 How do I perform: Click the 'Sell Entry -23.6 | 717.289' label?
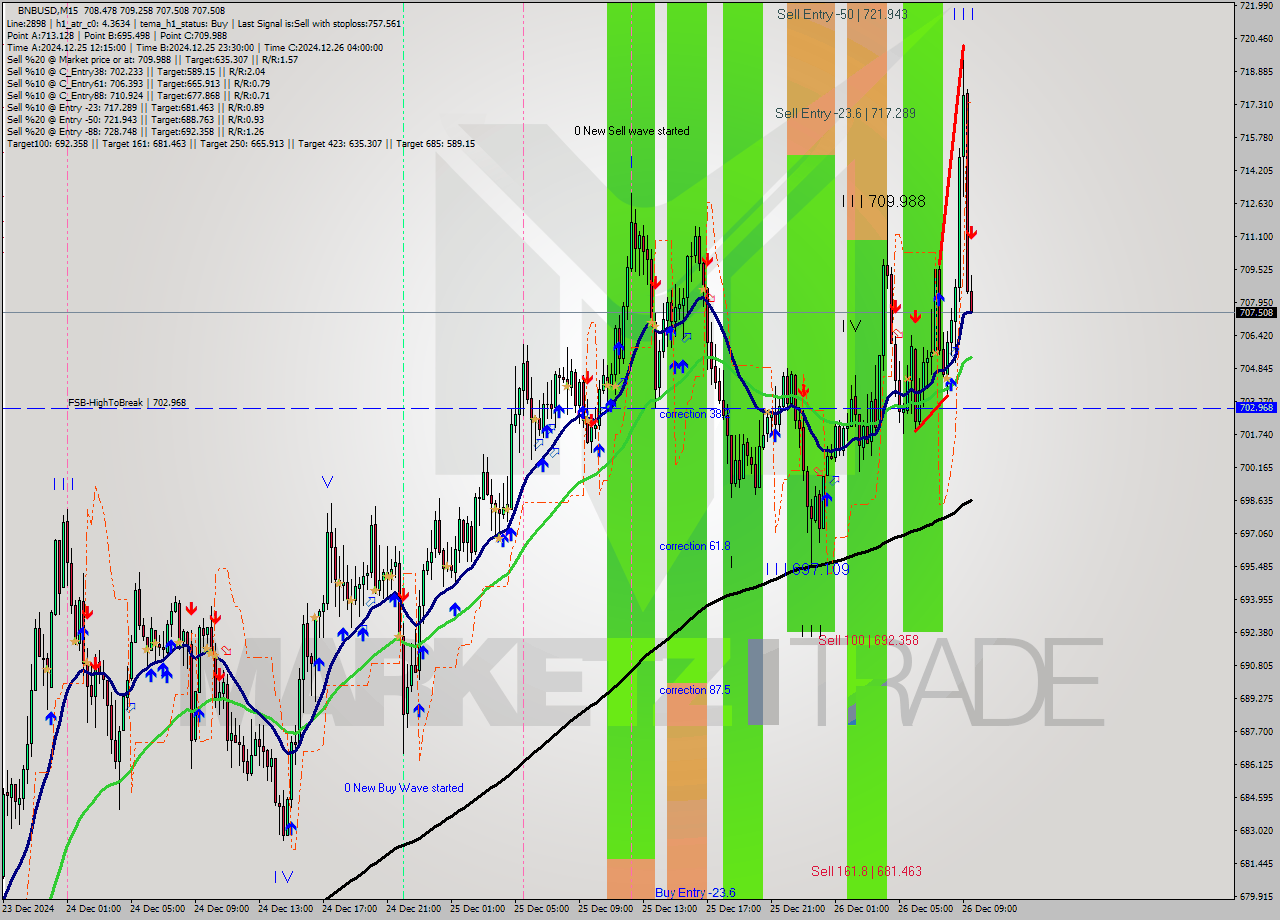pos(845,113)
